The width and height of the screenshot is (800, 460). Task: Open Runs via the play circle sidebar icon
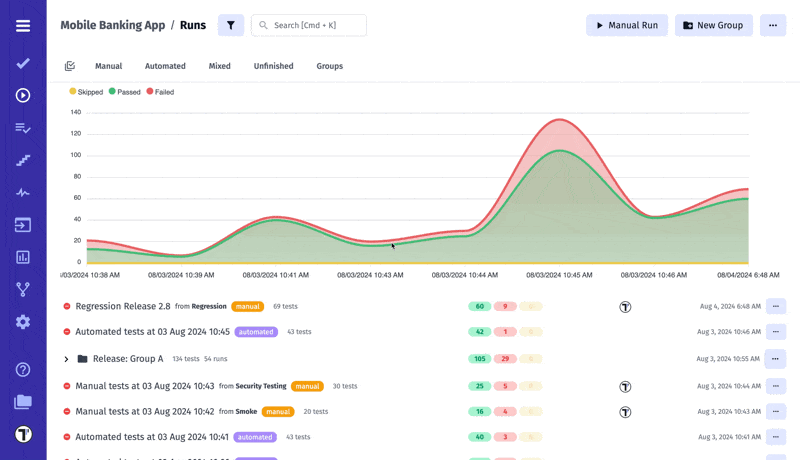coord(23,95)
